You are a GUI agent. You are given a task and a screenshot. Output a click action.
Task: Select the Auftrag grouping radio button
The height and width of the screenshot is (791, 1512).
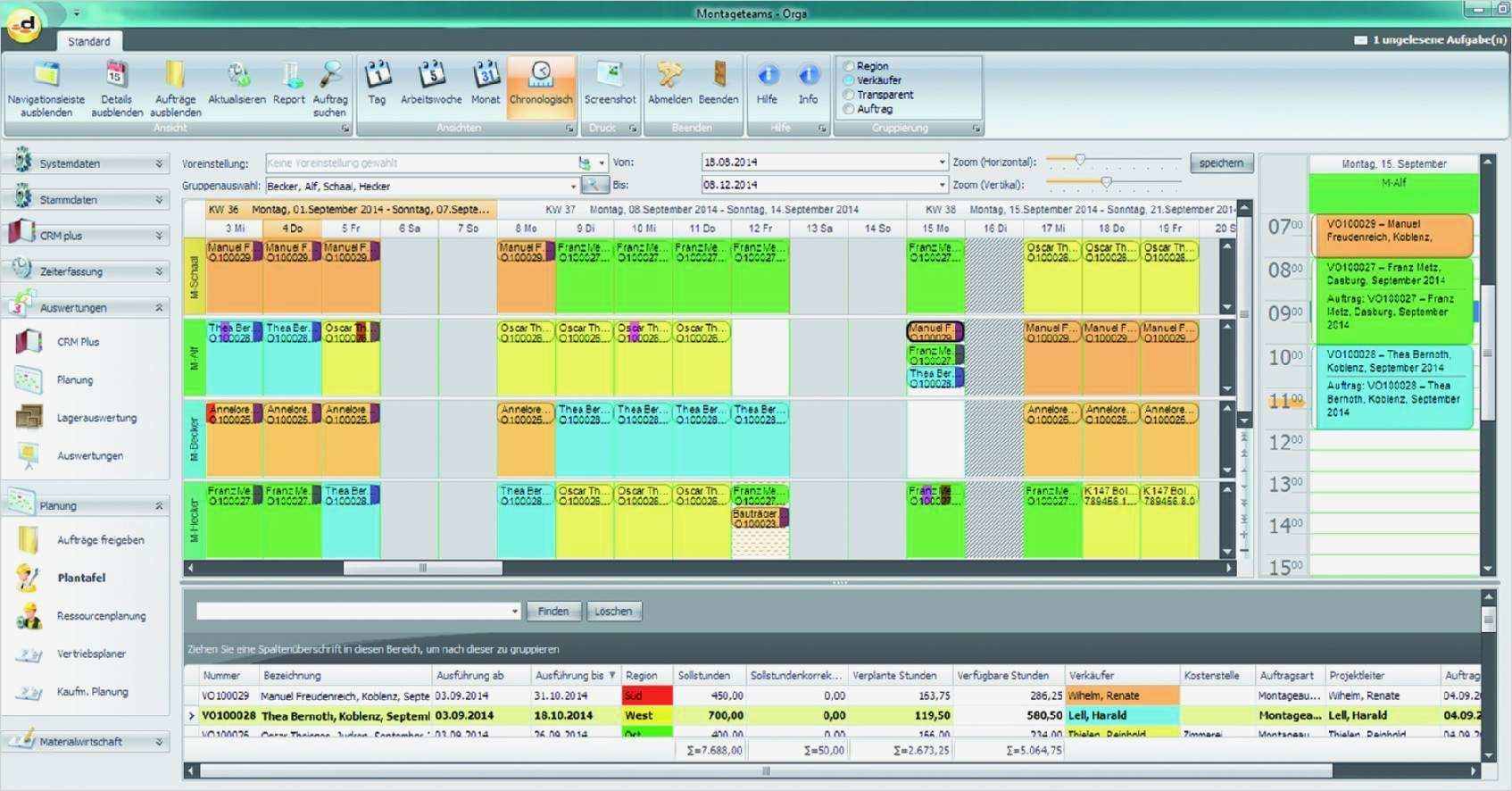(849, 109)
